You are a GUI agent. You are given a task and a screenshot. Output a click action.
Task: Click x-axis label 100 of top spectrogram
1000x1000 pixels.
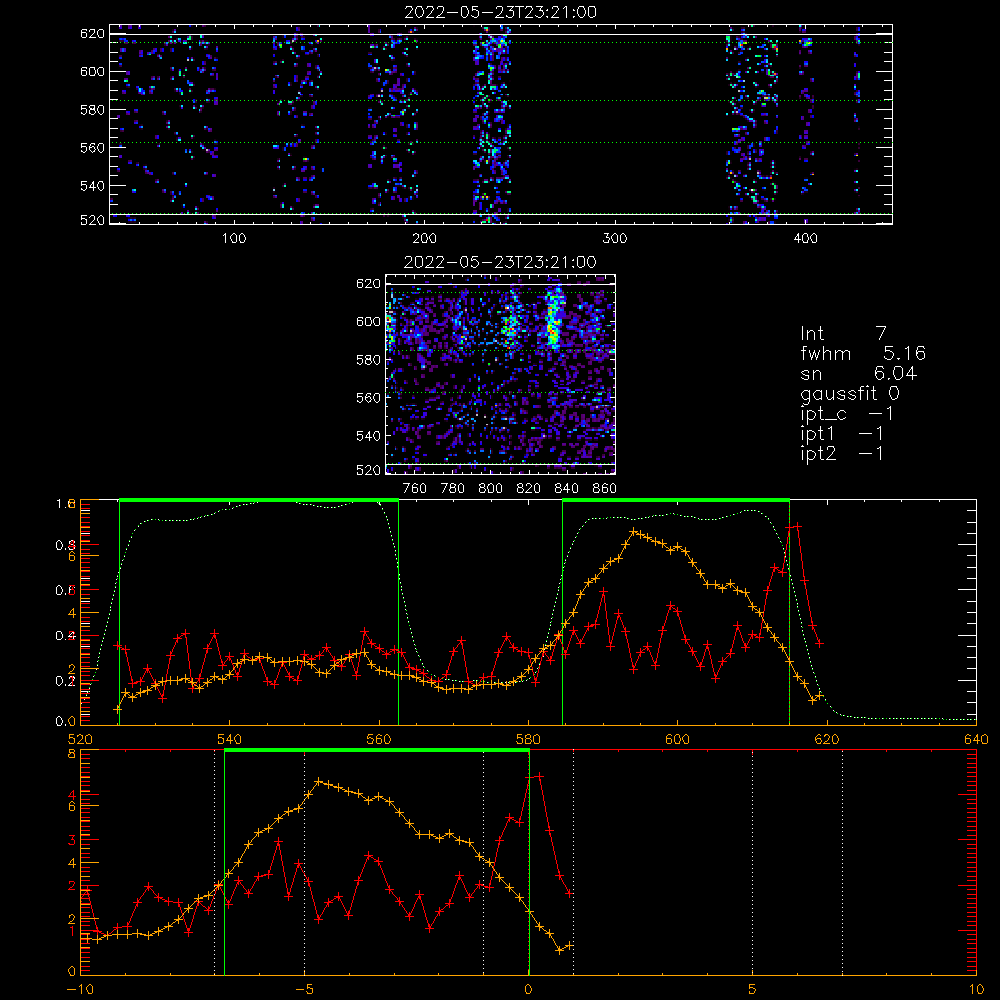pos(234,239)
